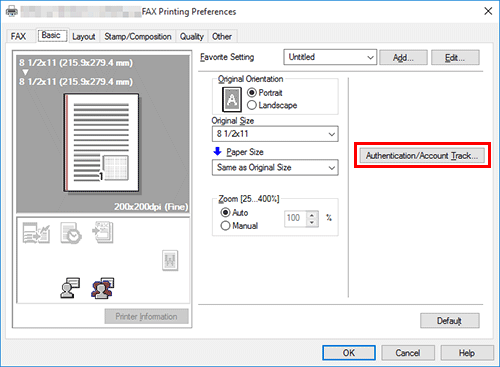Increase zoom percentage with the up arrow

tap(312, 215)
